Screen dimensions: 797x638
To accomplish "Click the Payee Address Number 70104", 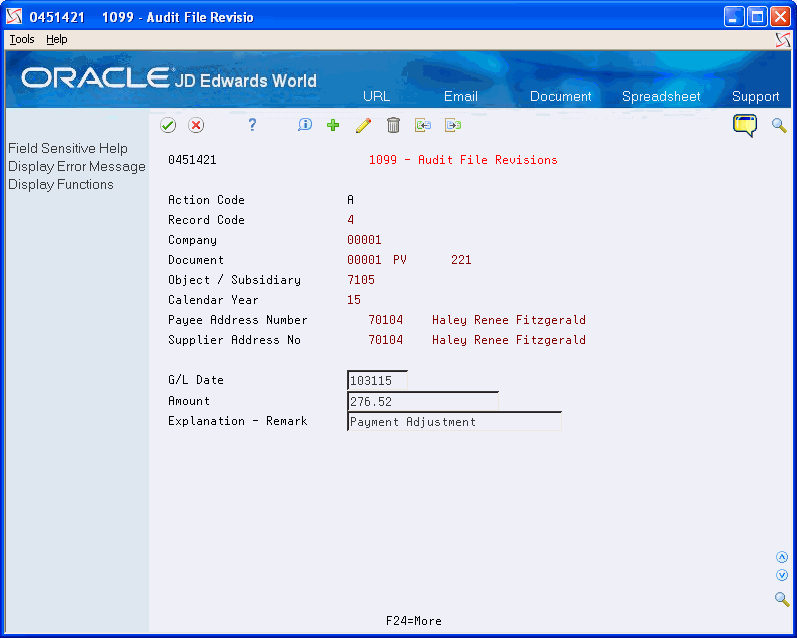I will [x=385, y=320].
